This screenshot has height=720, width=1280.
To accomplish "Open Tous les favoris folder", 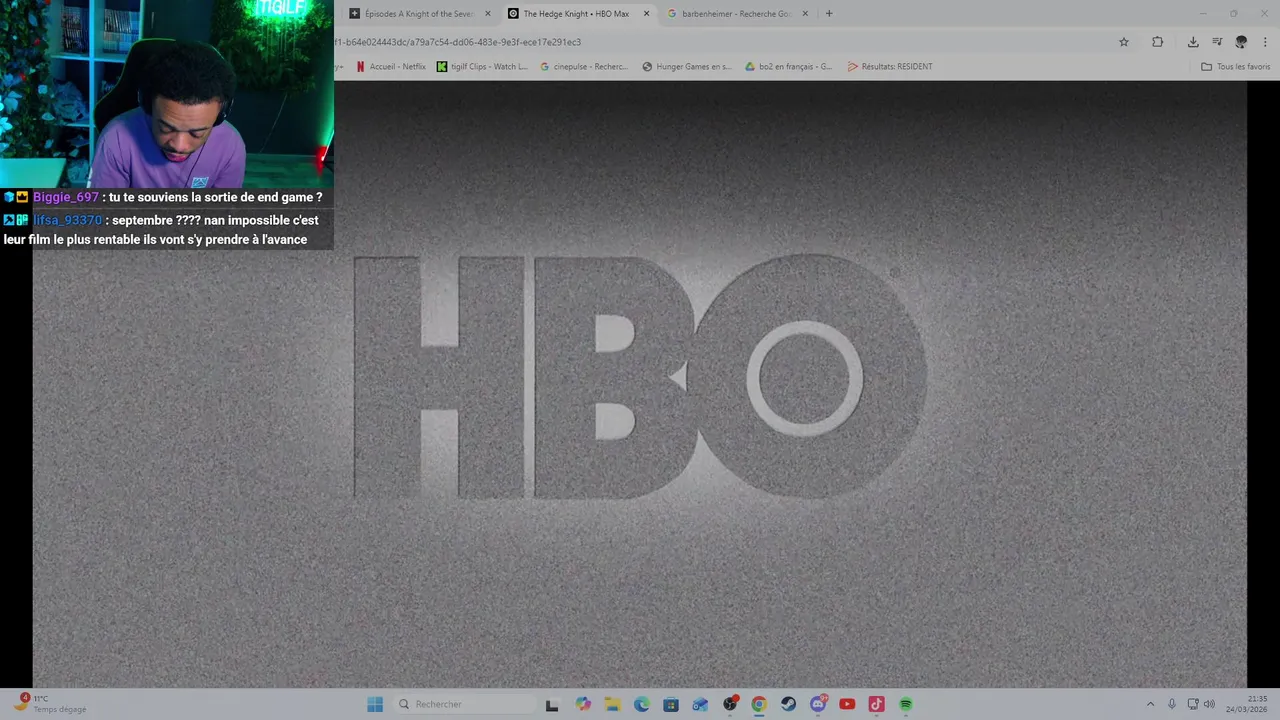I will (x=1236, y=67).
